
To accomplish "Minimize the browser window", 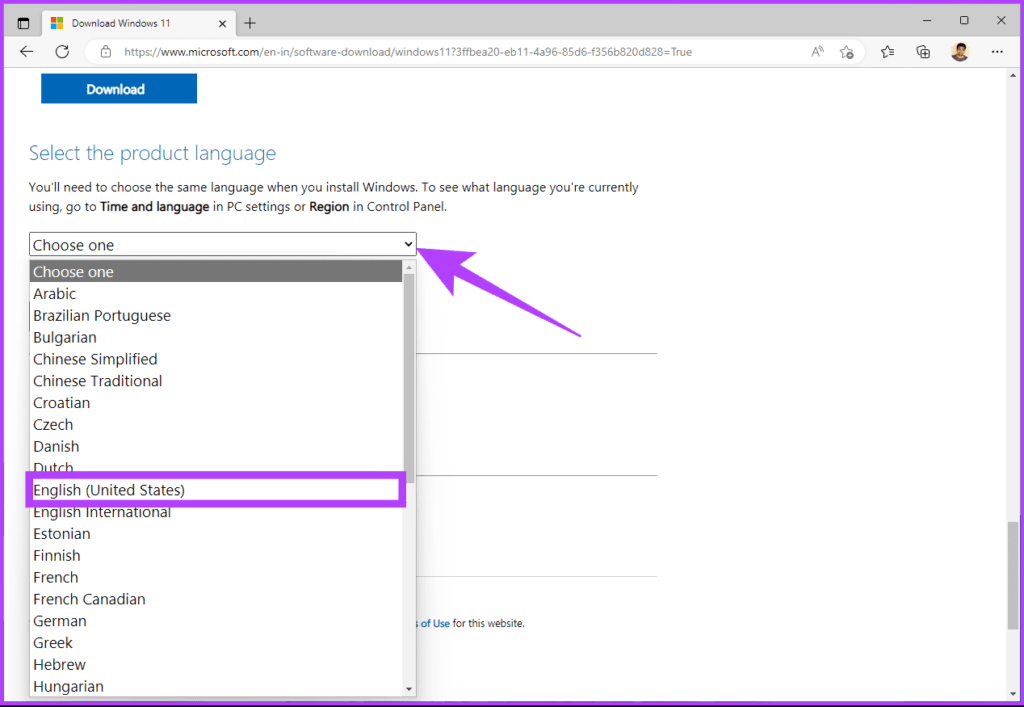I will [927, 21].
